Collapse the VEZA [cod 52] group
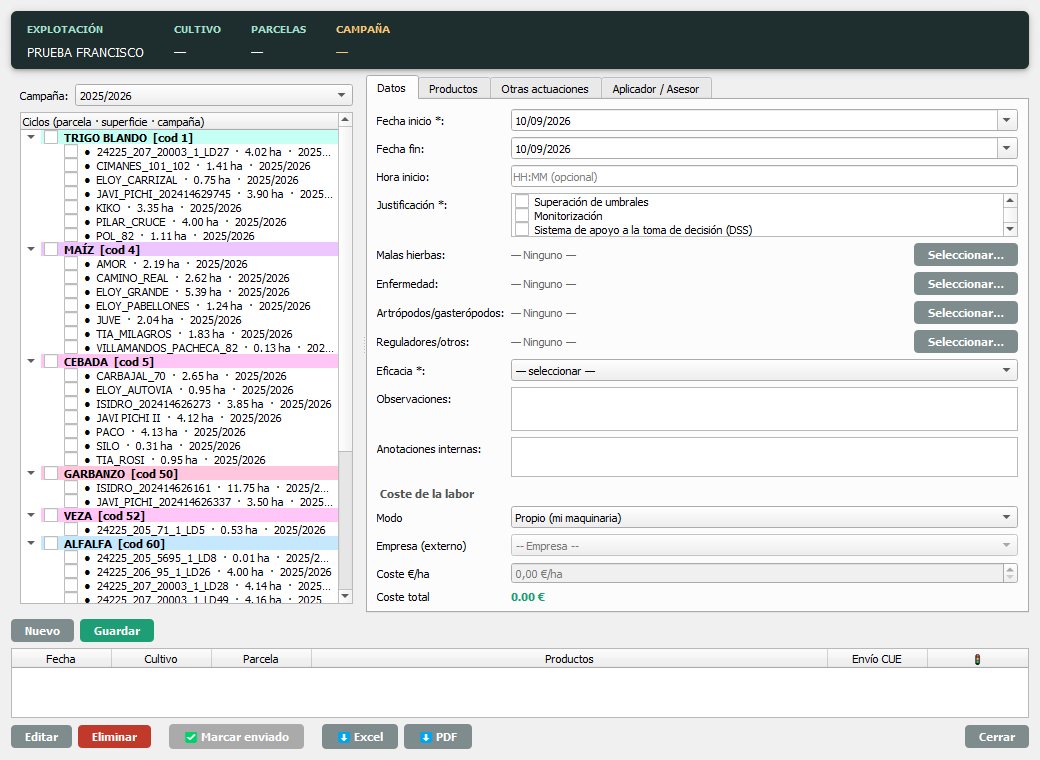Screen dimensions: 1040x760 coord(31,515)
